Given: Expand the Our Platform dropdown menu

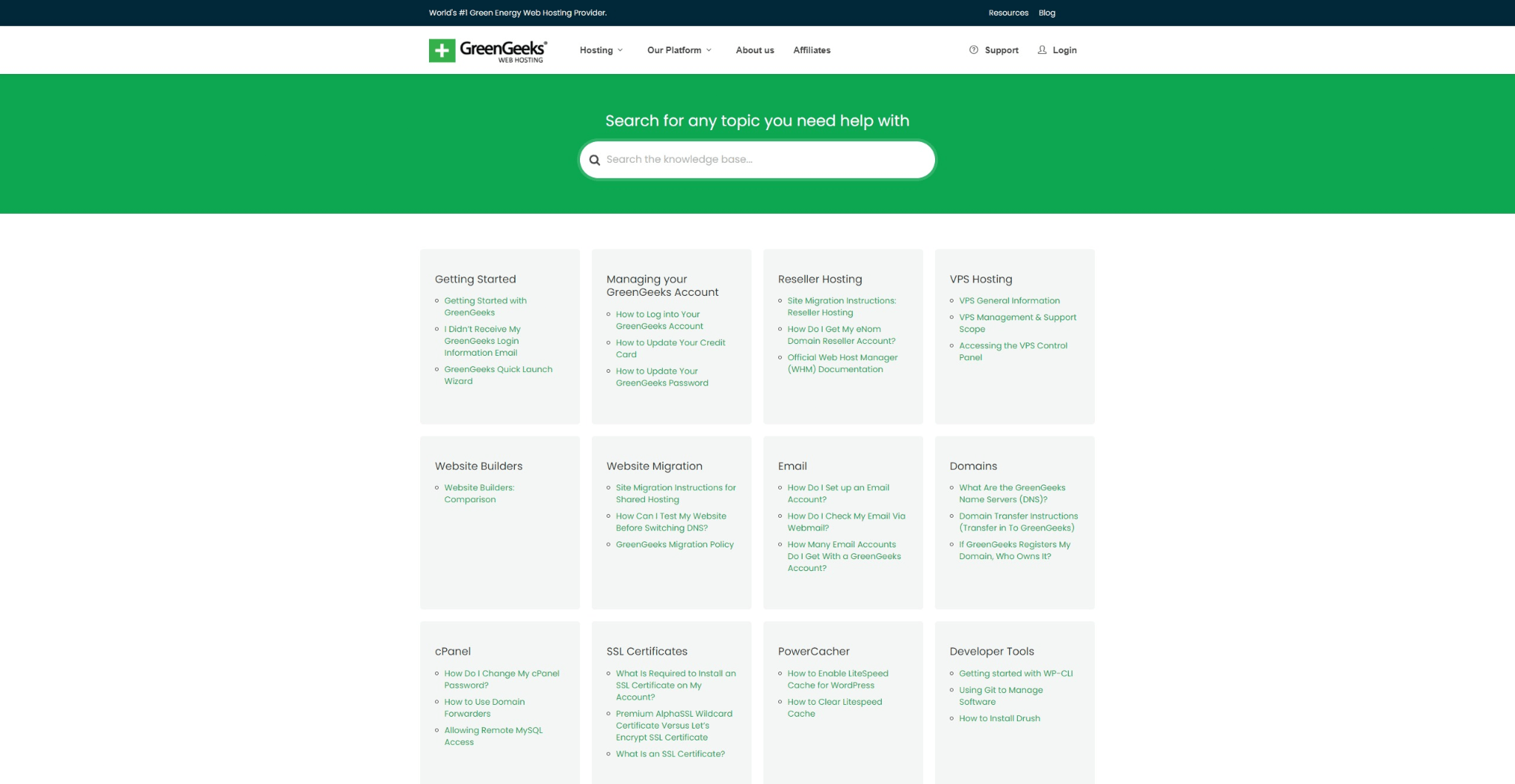Looking at the screenshot, I should point(679,50).
